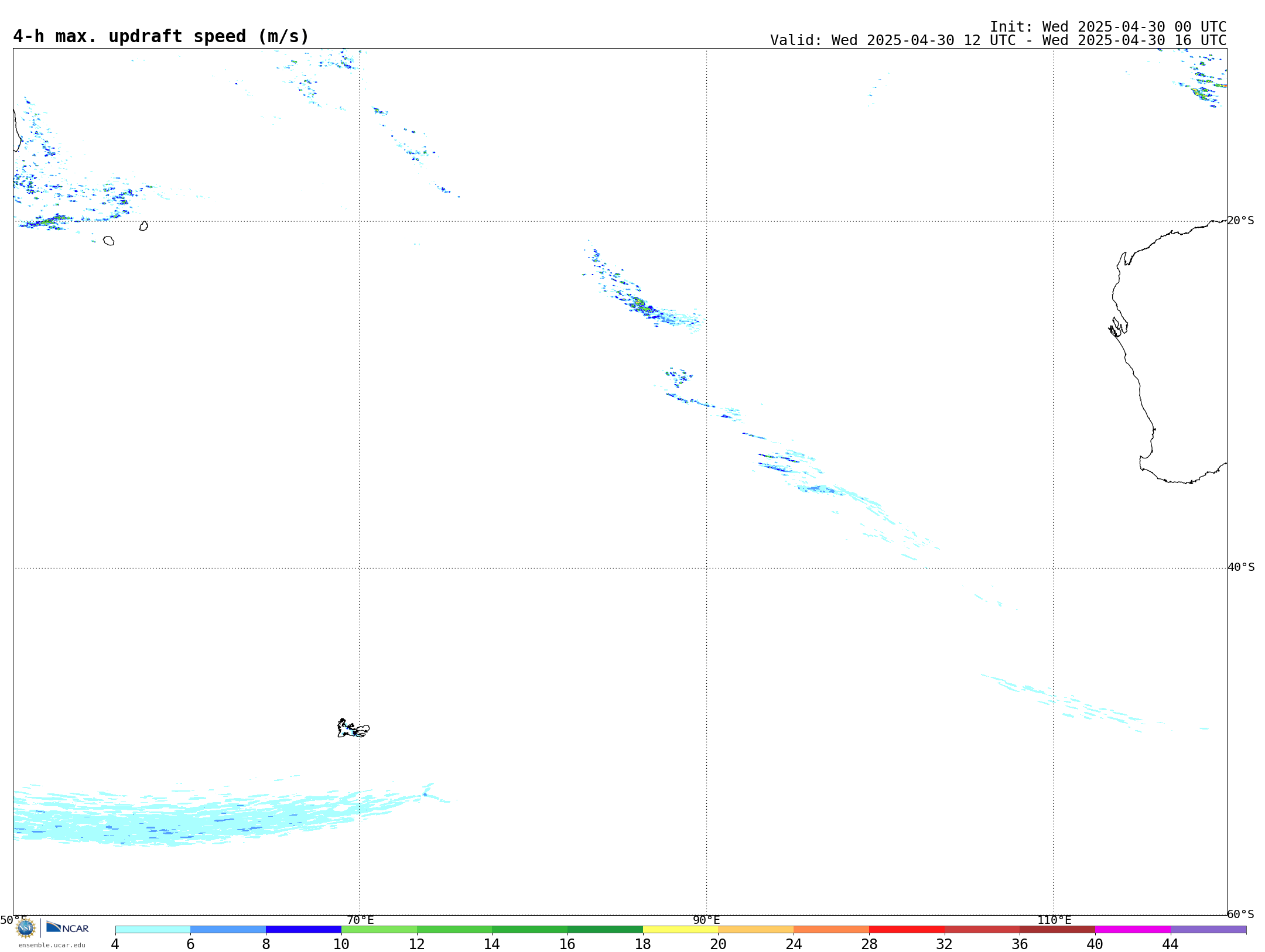Click the dark brown-red 36-40 colorbar segment
The image size is (1265, 952).
coord(1058,930)
